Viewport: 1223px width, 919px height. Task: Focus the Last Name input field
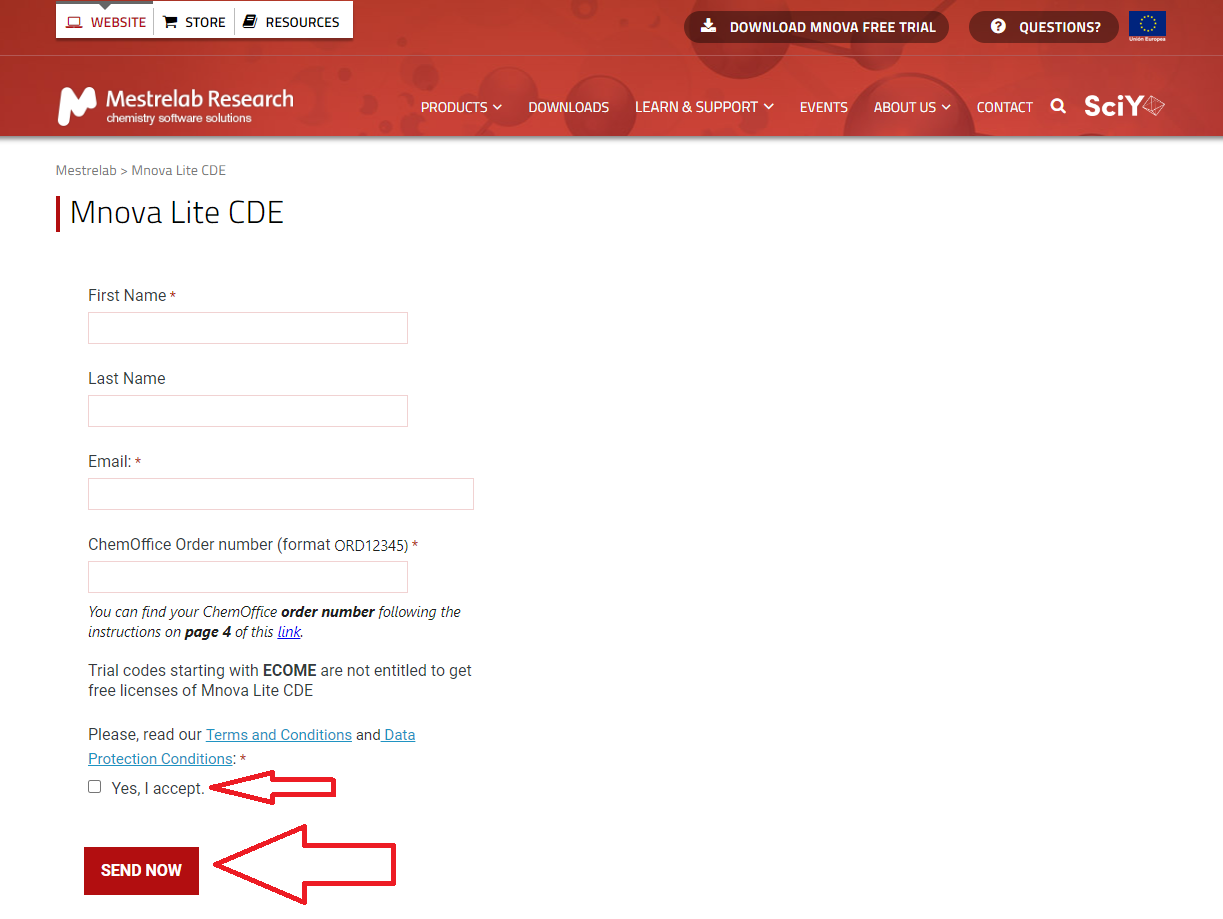click(x=248, y=411)
